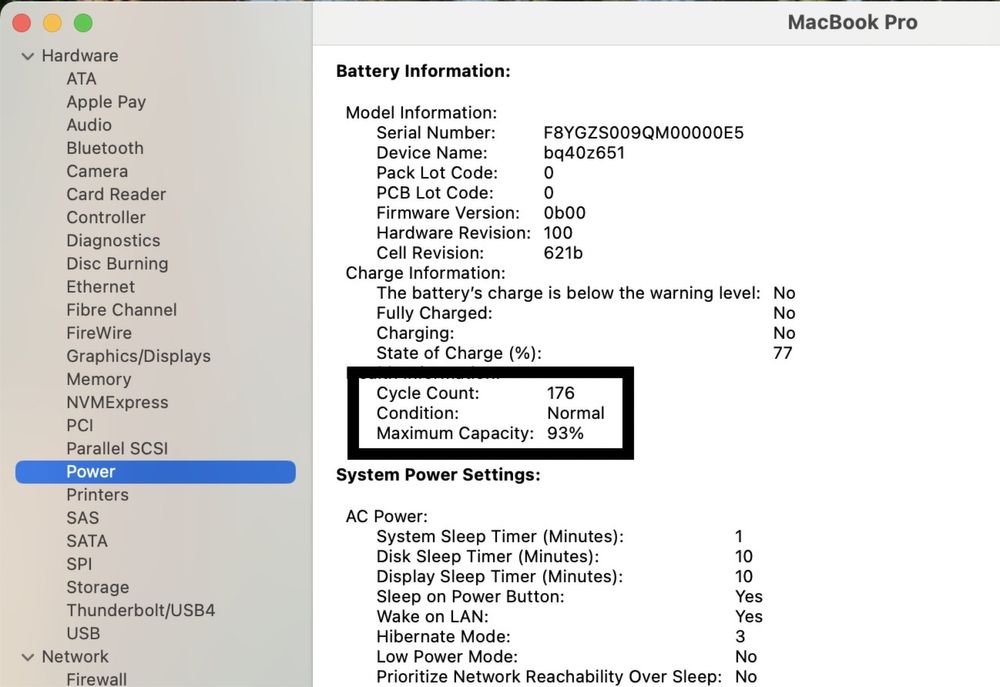Click the Disk Sleep Timer (Minutes) label
Image resolution: width=1000 pixels, height=687 pixels.
point(488,556)
